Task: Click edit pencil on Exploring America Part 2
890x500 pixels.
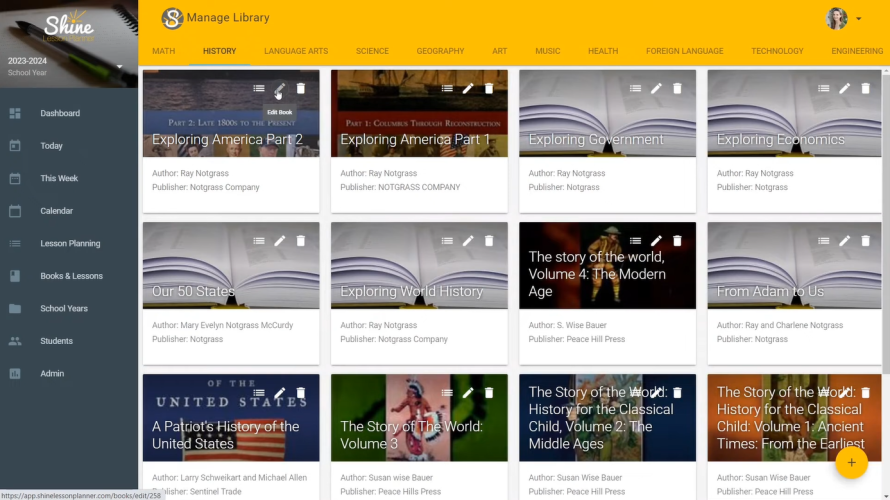Action: pos(280,89)
